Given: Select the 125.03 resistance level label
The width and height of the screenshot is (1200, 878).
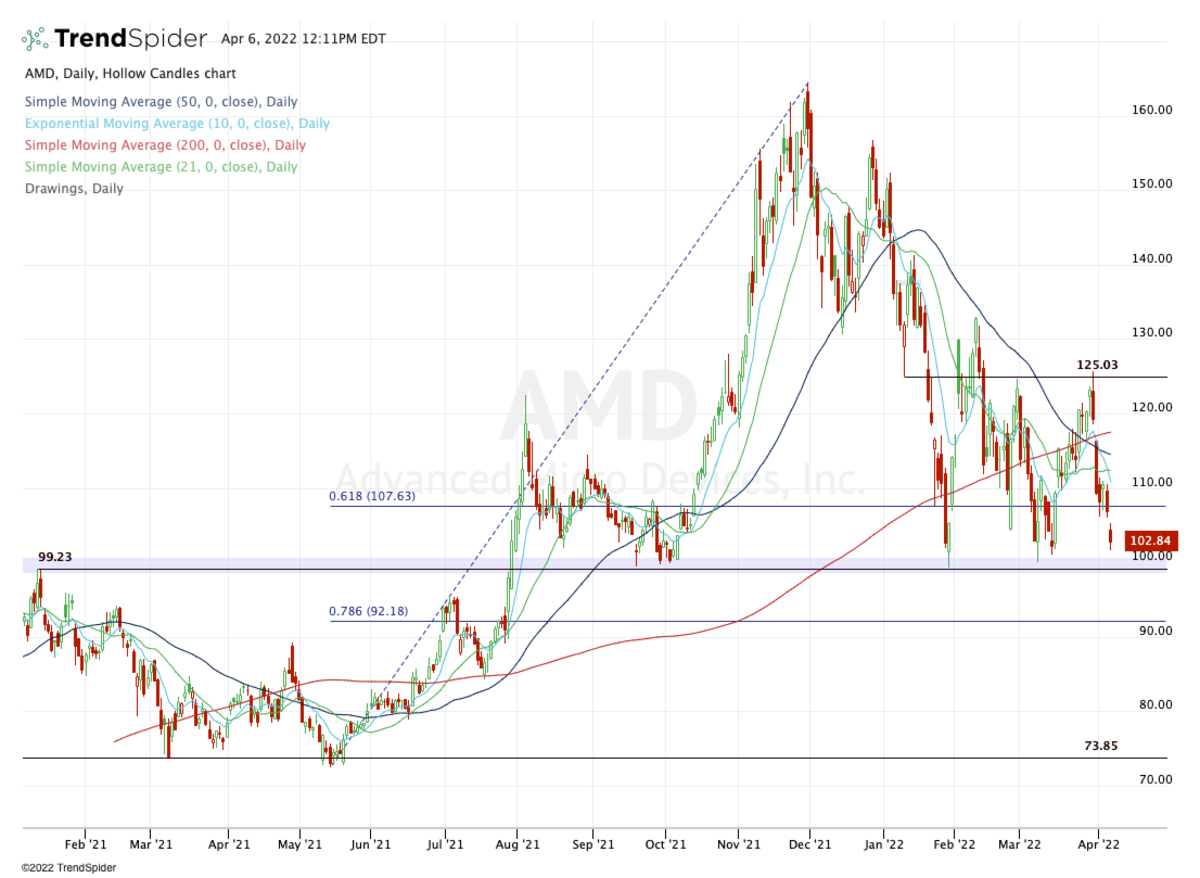Looking at the screenshot, I should pyautogui.click(x=1097, y=366).
